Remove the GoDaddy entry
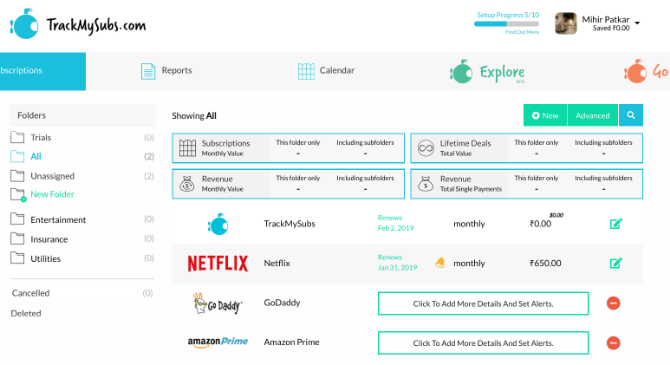Viewport: 670px width, 365px height. (614, 303)
